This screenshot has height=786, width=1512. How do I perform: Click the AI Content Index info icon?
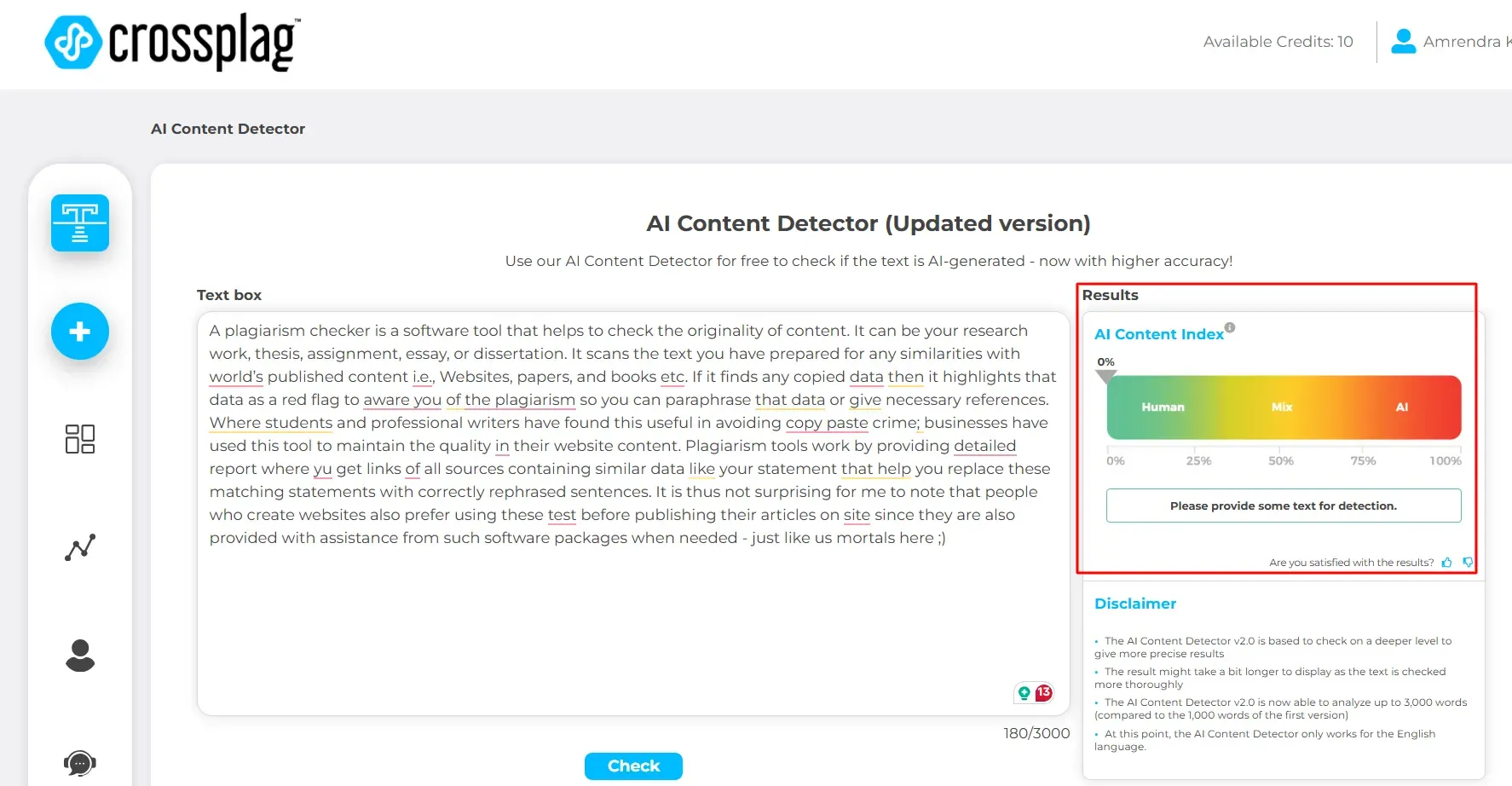[x=1230, y=327]
